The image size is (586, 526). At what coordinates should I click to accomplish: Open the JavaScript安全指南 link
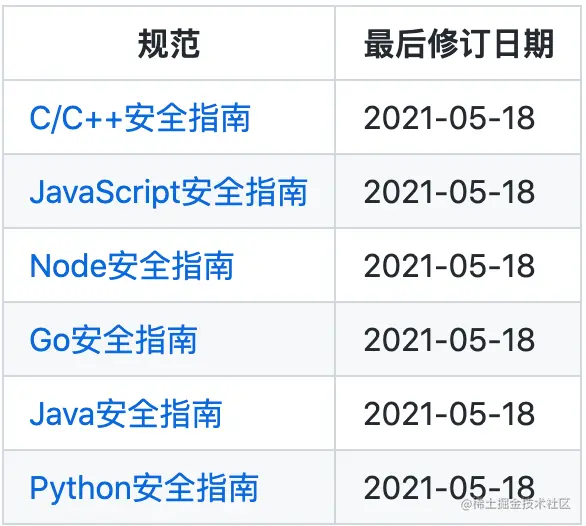[x=168, y=192]
